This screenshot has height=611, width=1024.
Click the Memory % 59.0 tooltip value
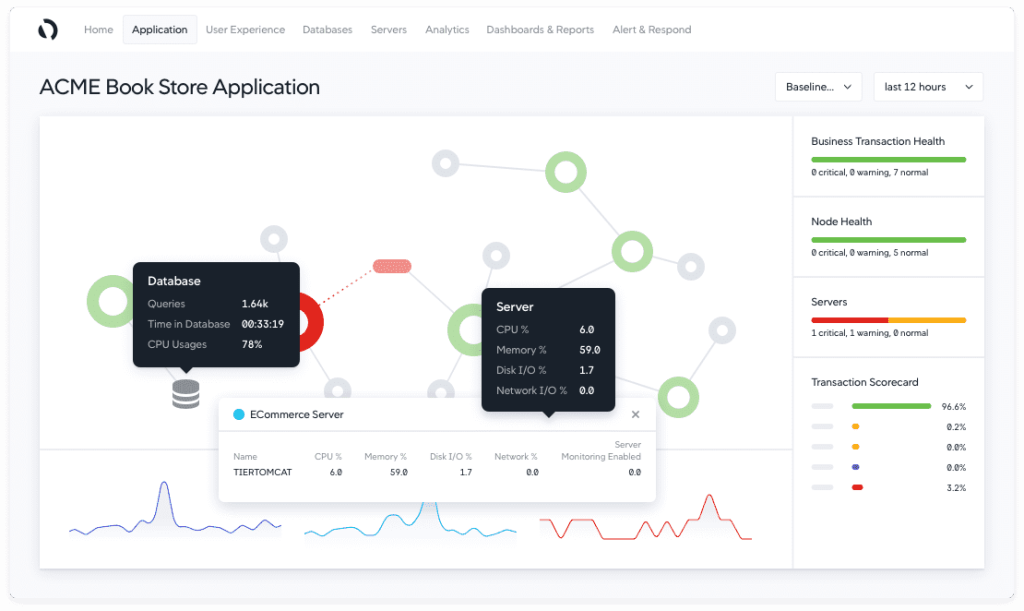click(590, 350)
